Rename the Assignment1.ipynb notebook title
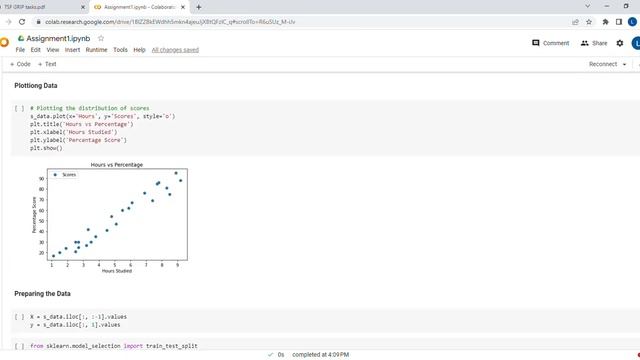 [58, 38]
